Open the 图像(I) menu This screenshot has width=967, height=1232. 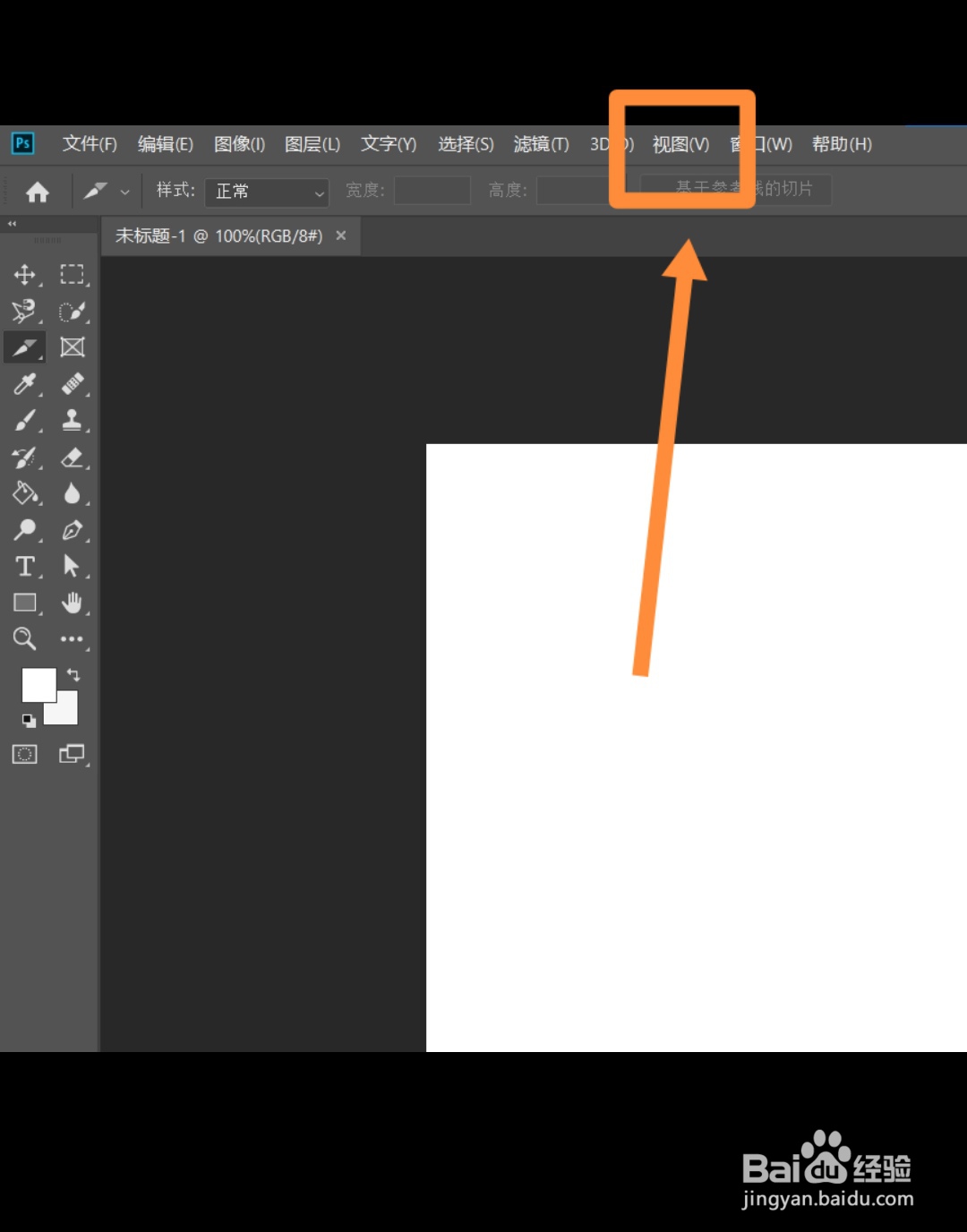(x=240, y=144)
